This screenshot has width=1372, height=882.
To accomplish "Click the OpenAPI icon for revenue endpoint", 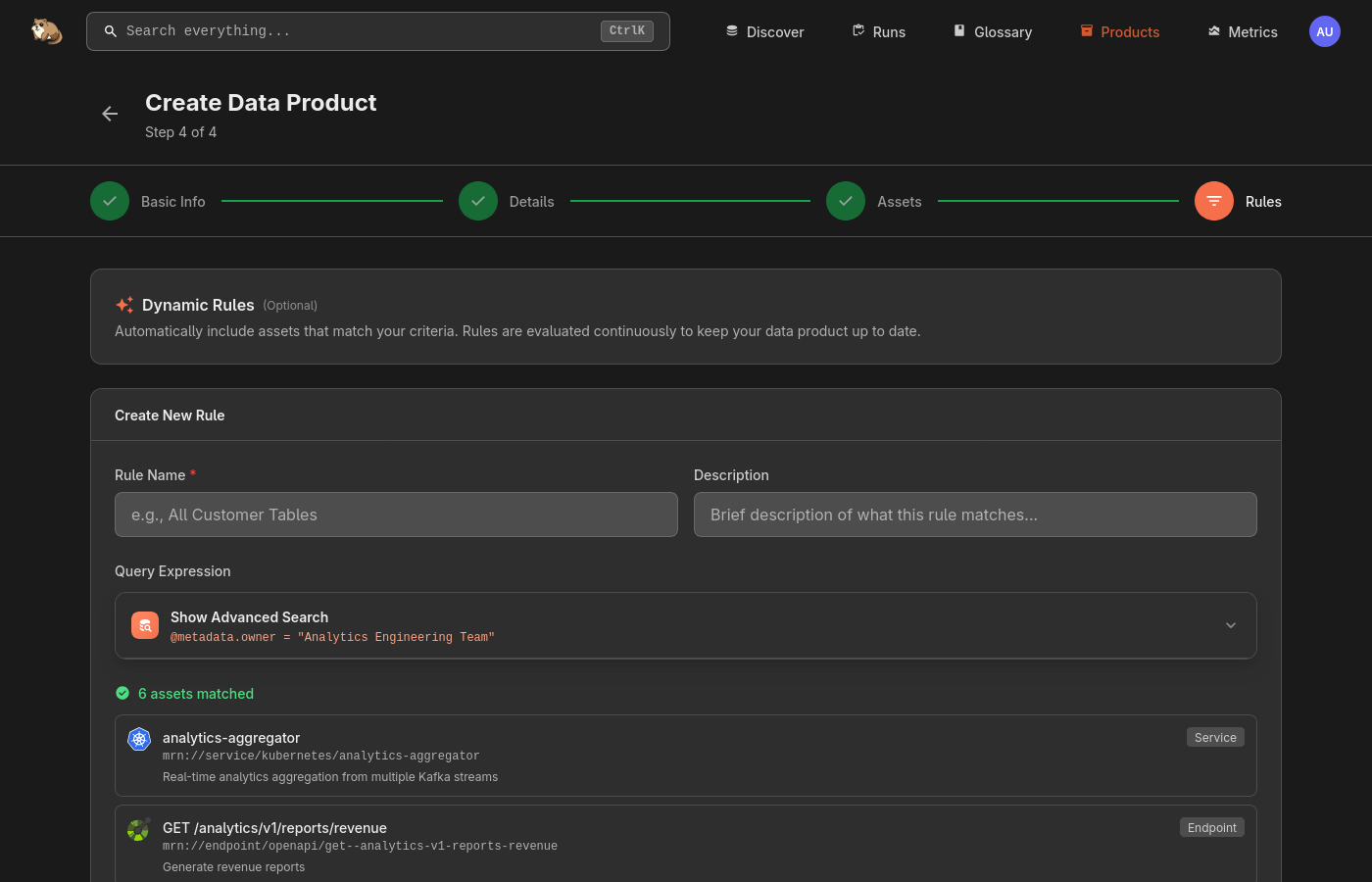I will pyautogui.click(x=138, y=830).
